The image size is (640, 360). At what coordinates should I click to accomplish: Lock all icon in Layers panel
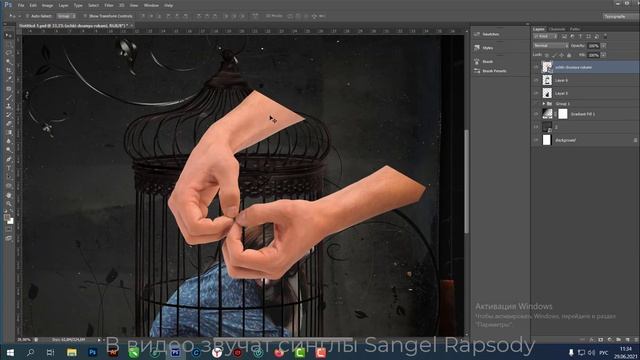pyautogui.click(x=569, y=55)
